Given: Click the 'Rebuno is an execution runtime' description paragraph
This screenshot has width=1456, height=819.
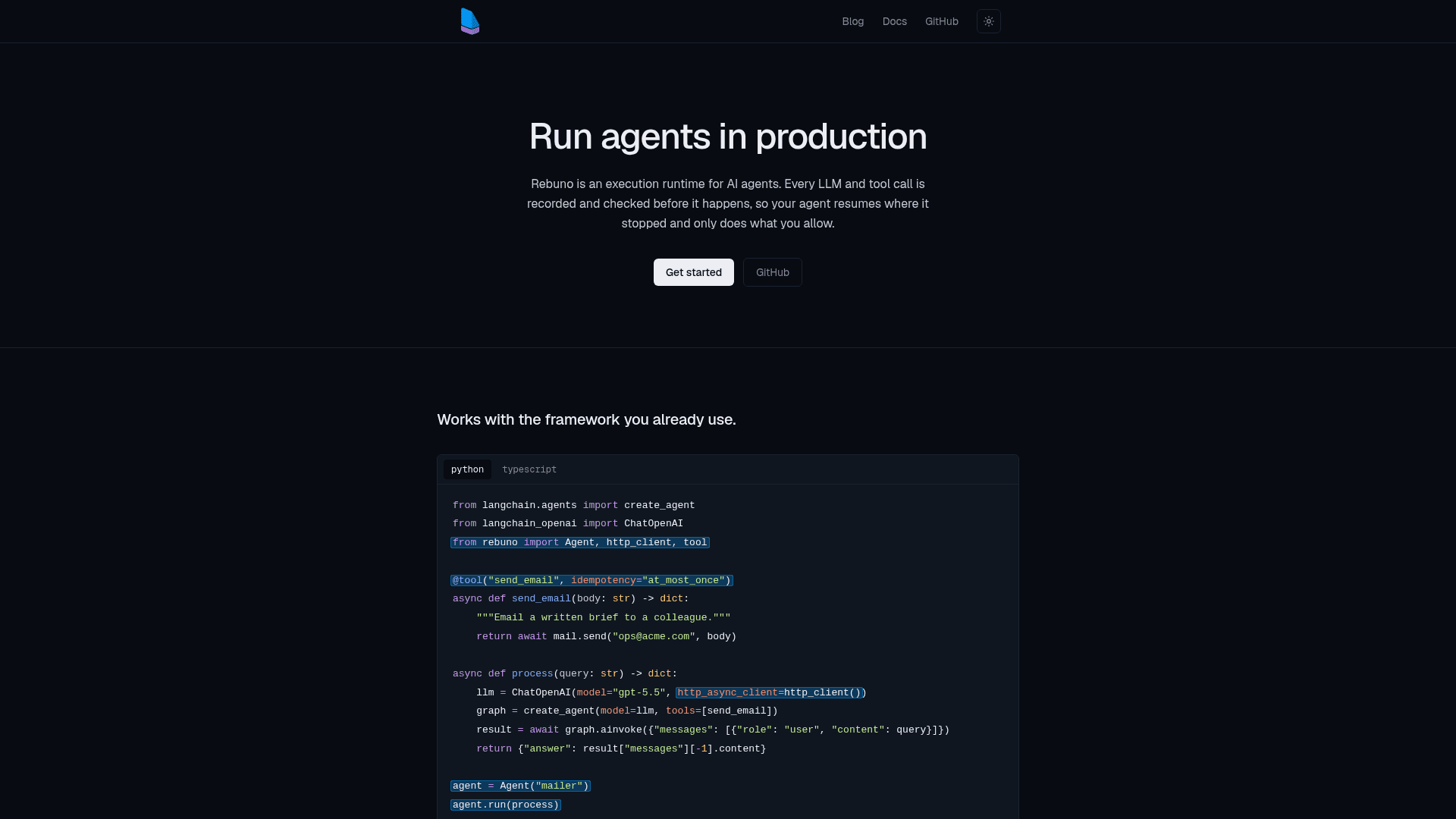Looking at the screenshot, I should coord(728,203).
